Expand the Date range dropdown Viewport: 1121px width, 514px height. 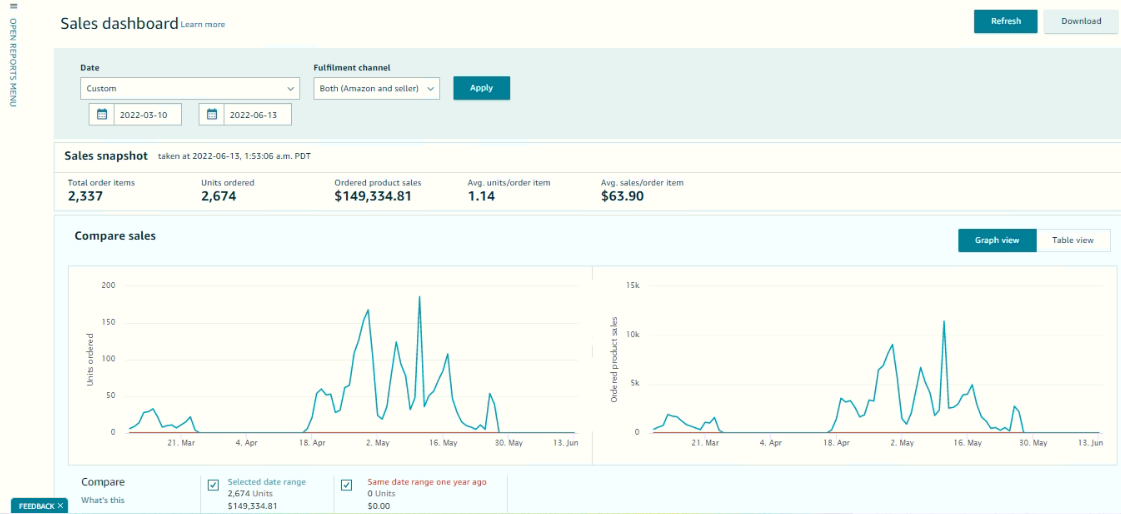[x=189, y=89]
